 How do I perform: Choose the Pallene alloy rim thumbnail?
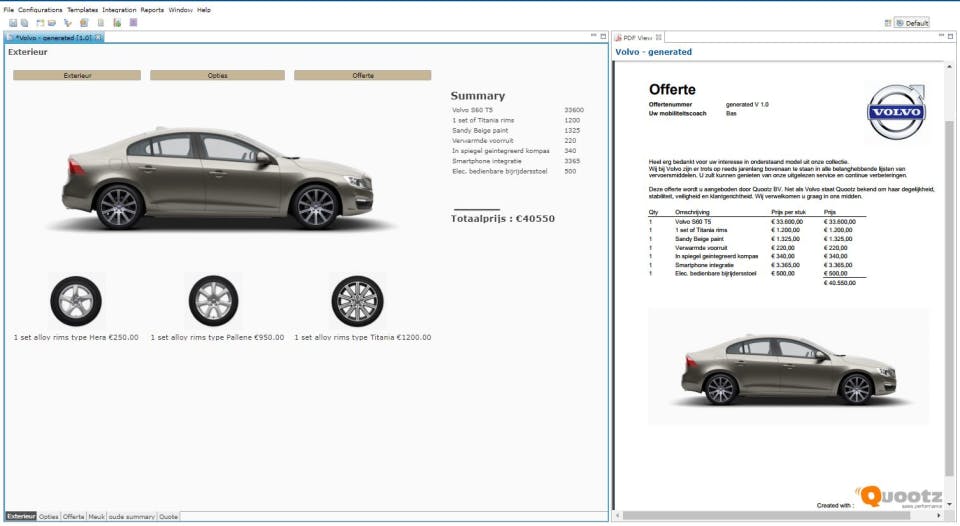tap(212, 301)
